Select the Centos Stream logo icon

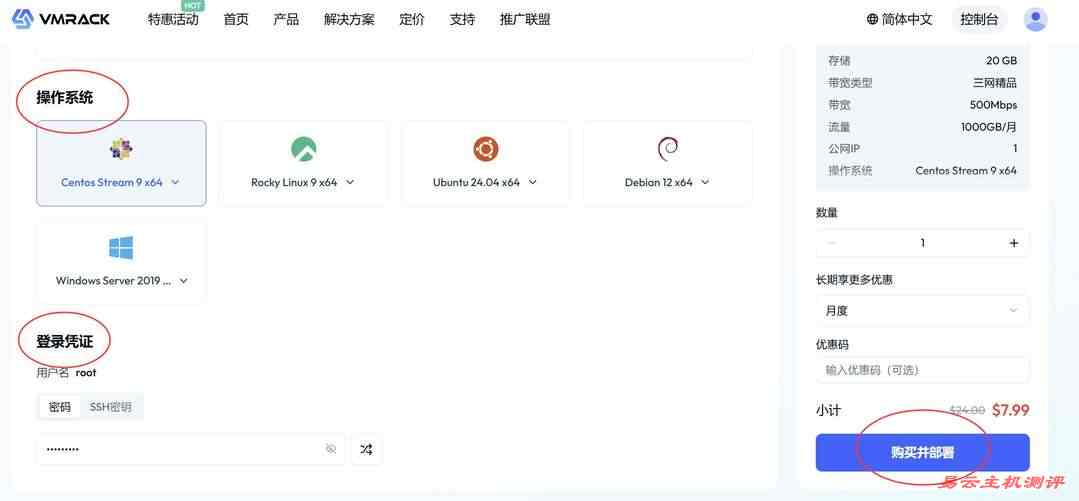pyautogui.click(x=121, y=149)
